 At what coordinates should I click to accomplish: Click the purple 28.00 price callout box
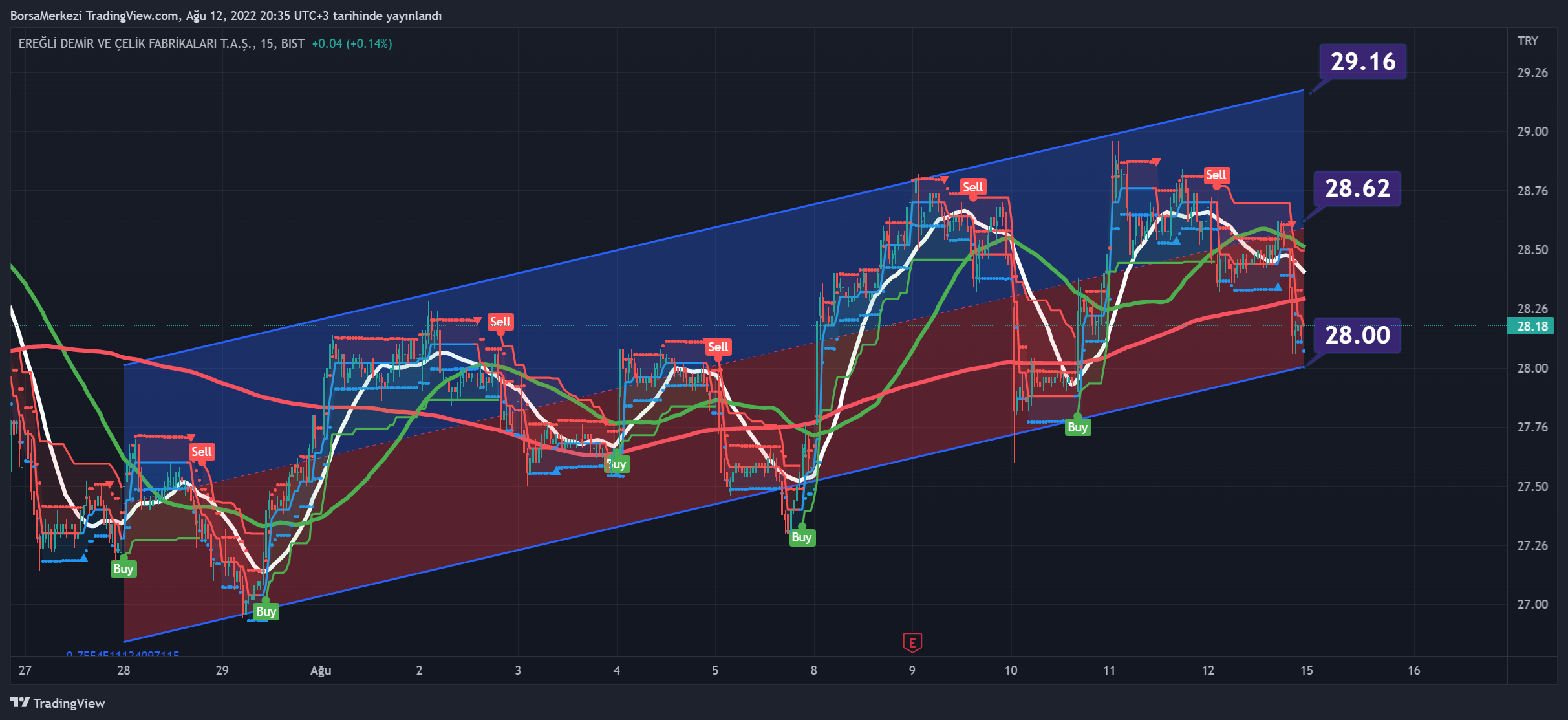coord(1358,335)
